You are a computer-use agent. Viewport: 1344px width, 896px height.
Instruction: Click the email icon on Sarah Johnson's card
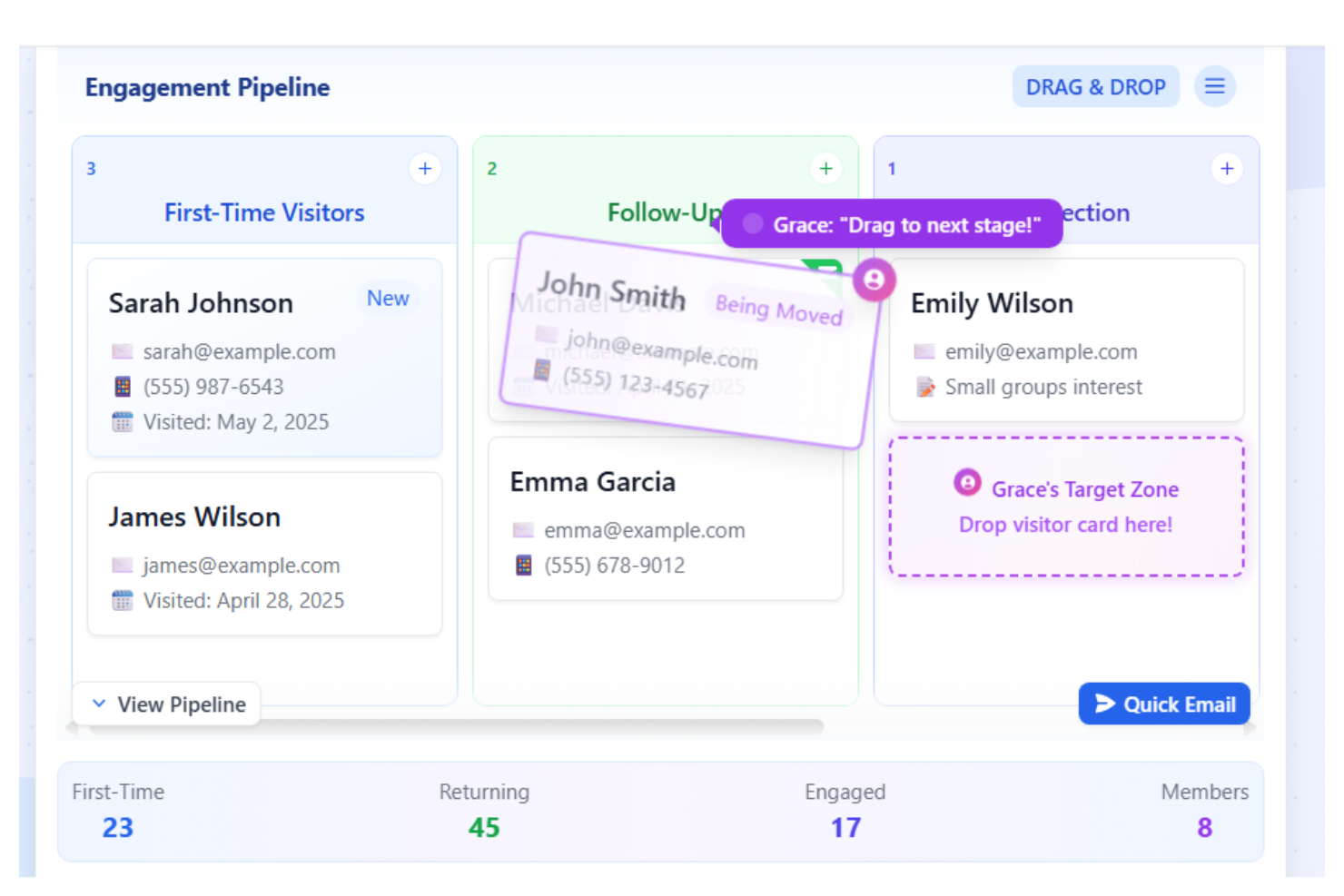pyautogui.click(x=122, y=351)
